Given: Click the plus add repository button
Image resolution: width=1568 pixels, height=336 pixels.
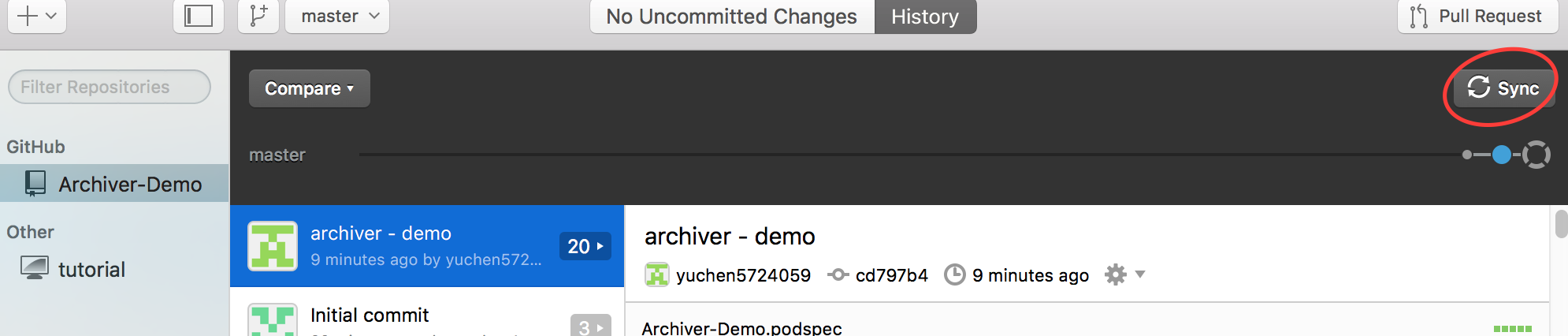Looking at the screenshot, I should coord(36,16).
